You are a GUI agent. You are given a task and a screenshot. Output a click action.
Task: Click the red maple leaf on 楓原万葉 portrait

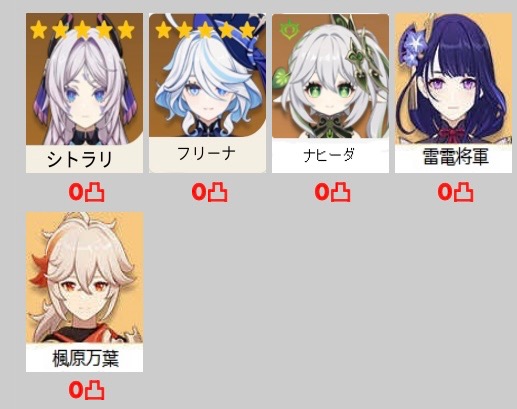[x=42, y=268]
